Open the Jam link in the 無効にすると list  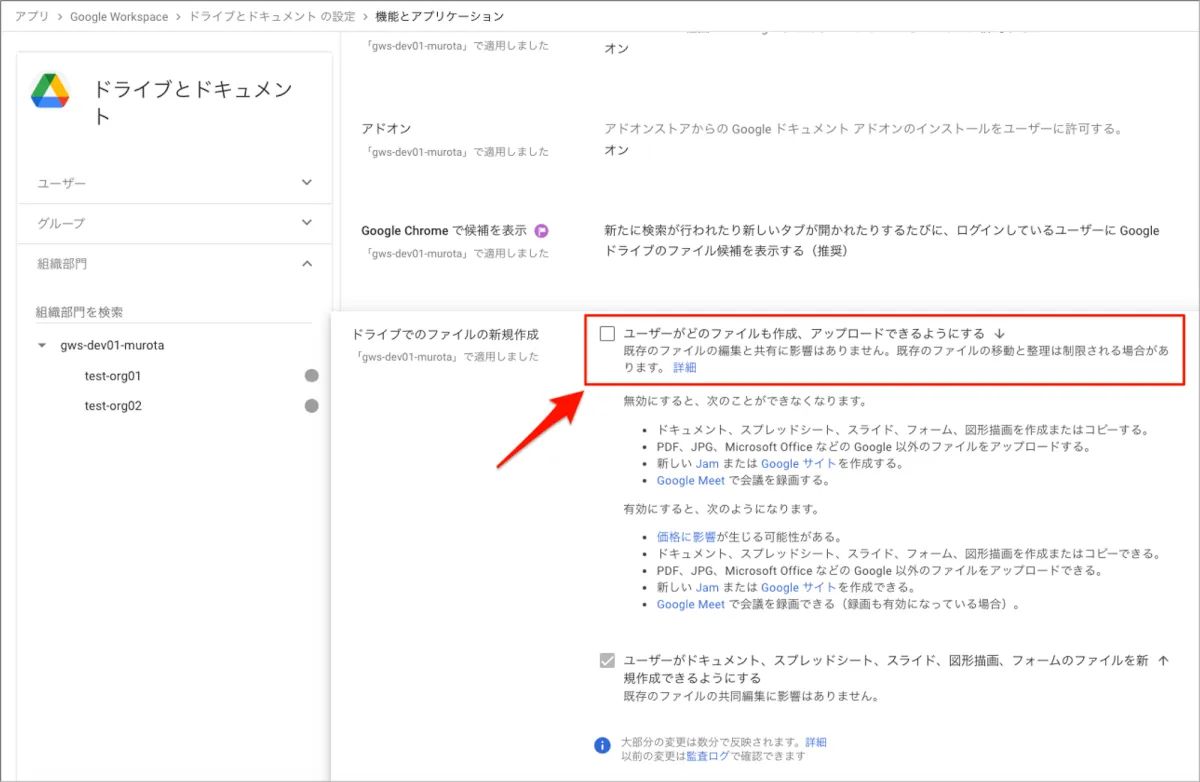coord(707,464)
